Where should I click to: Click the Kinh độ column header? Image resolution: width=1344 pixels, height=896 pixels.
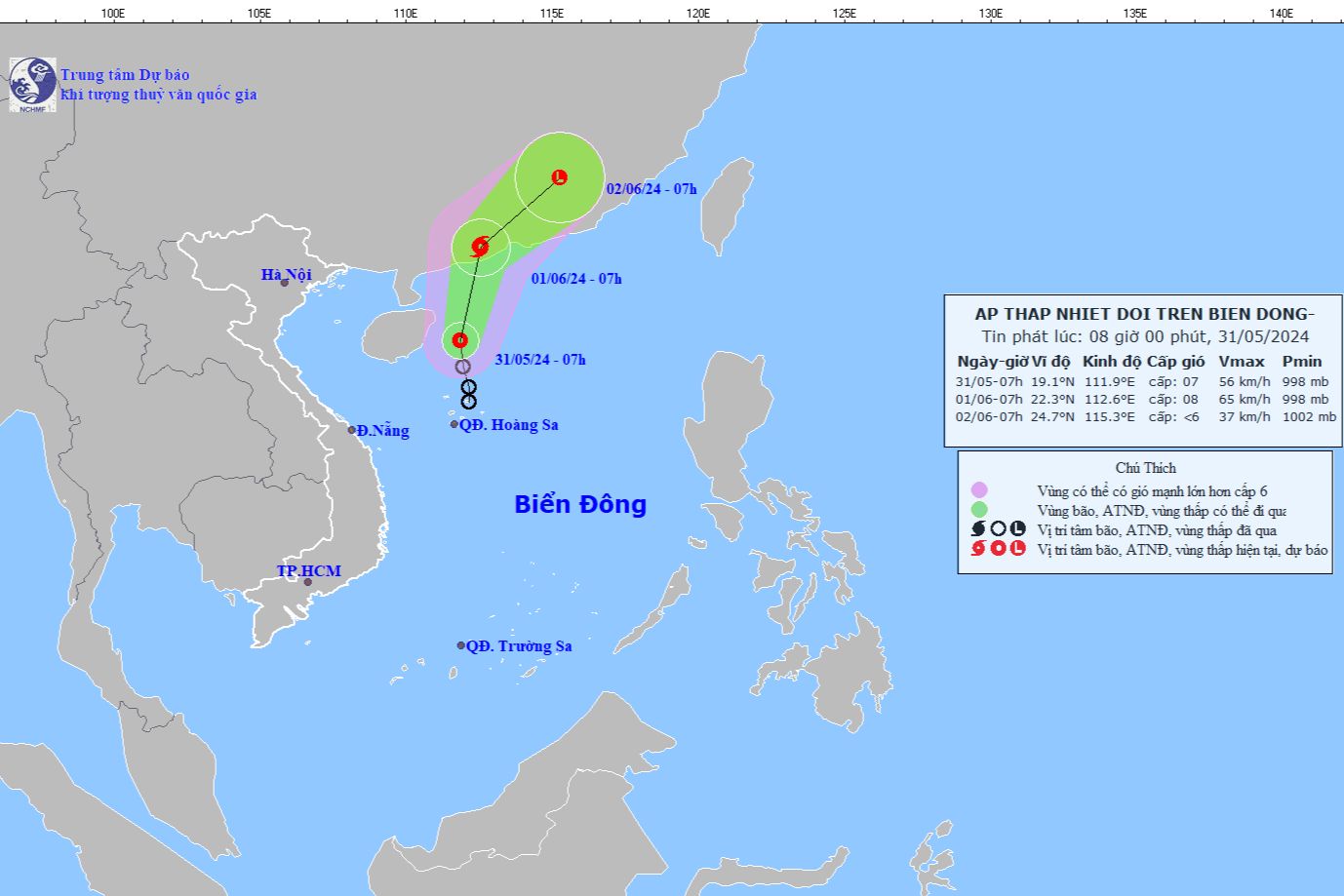click(x=1112, y=362)
